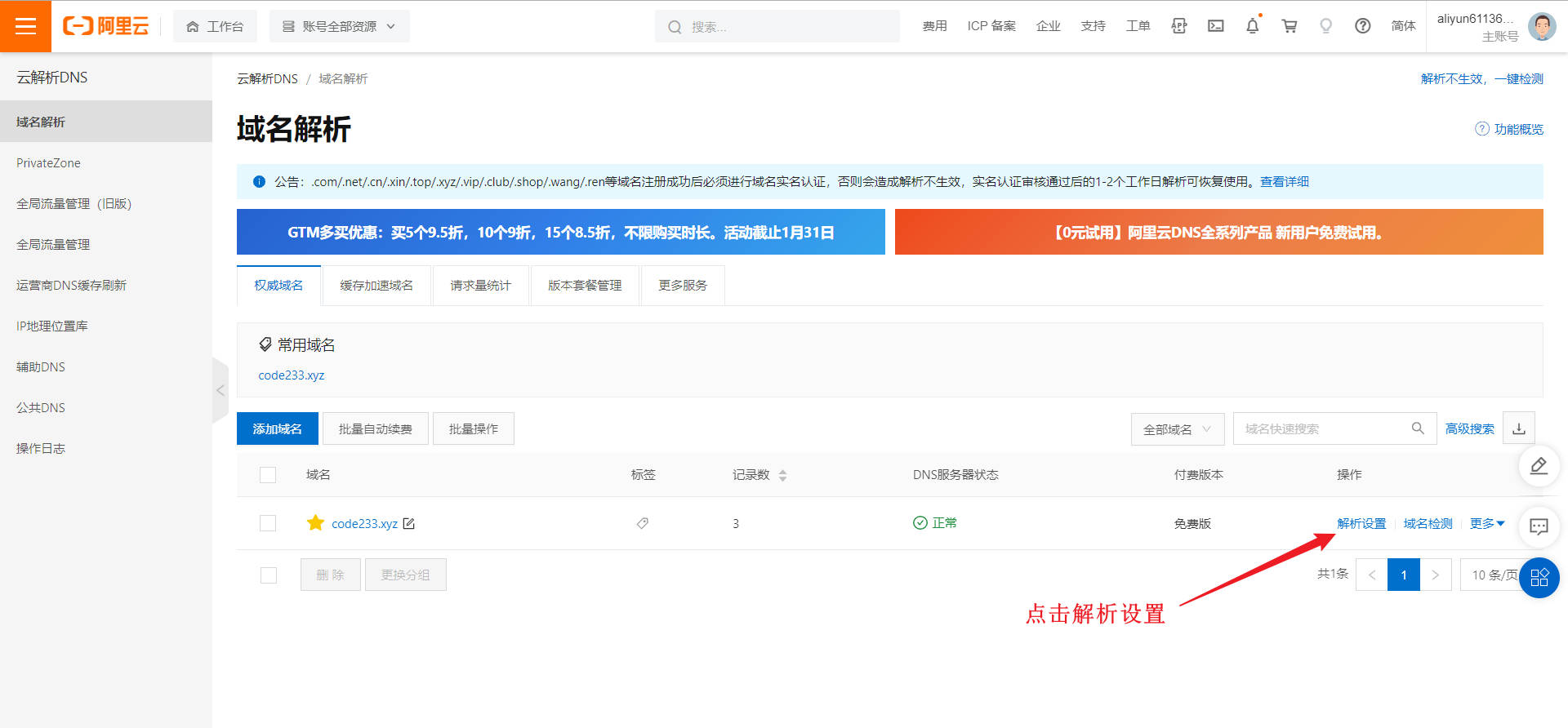Open the 10 条/页 page size dropdown
The image size is (1568, 728).
click(1494, 575)
